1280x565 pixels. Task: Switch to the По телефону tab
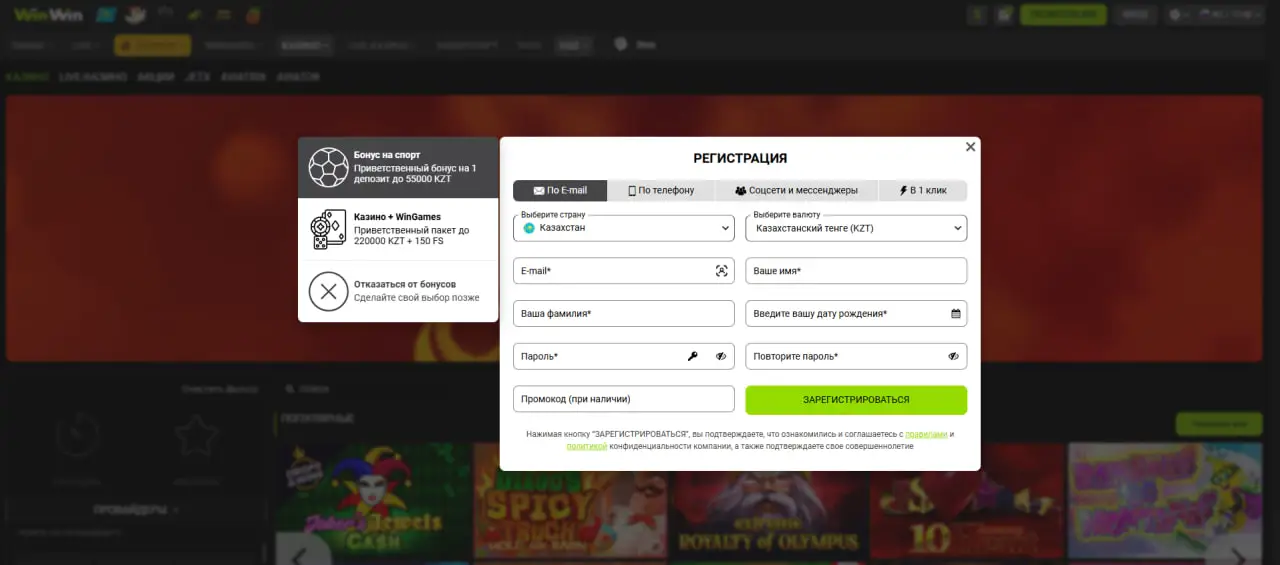(661, 190)
